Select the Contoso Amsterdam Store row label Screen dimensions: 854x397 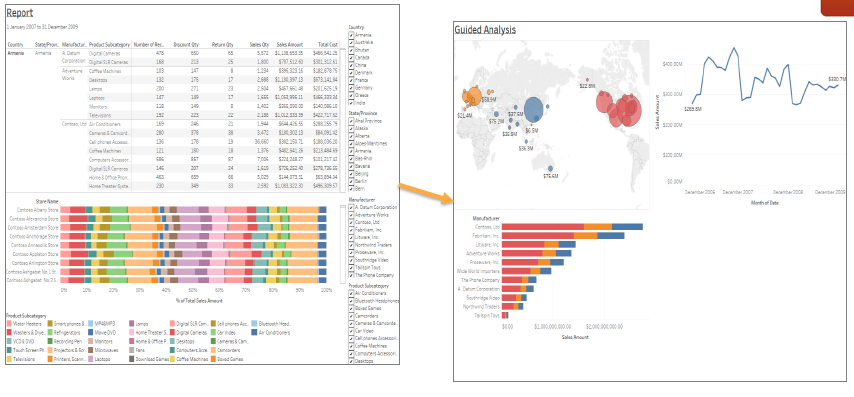(x=34, y=228)
